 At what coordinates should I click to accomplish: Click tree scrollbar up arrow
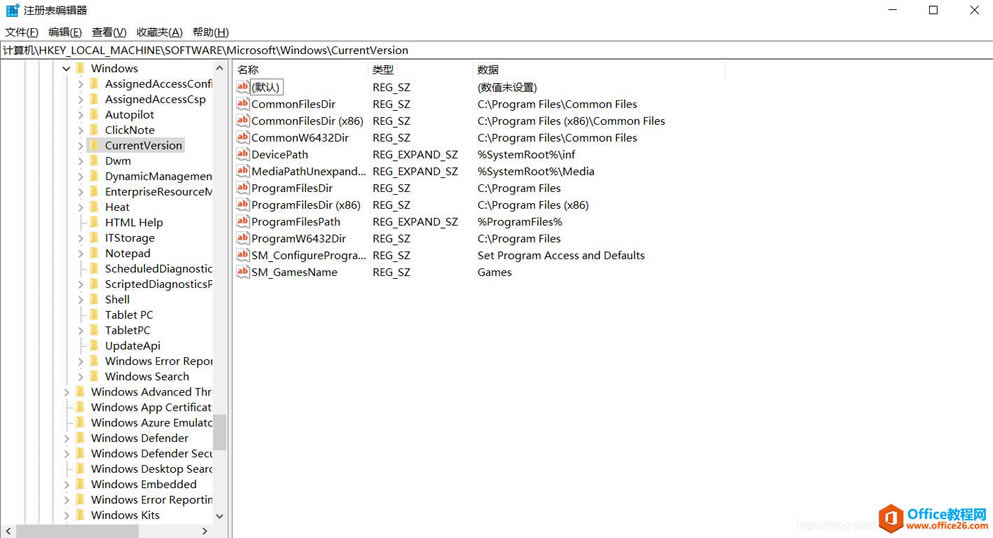point(219,68)
